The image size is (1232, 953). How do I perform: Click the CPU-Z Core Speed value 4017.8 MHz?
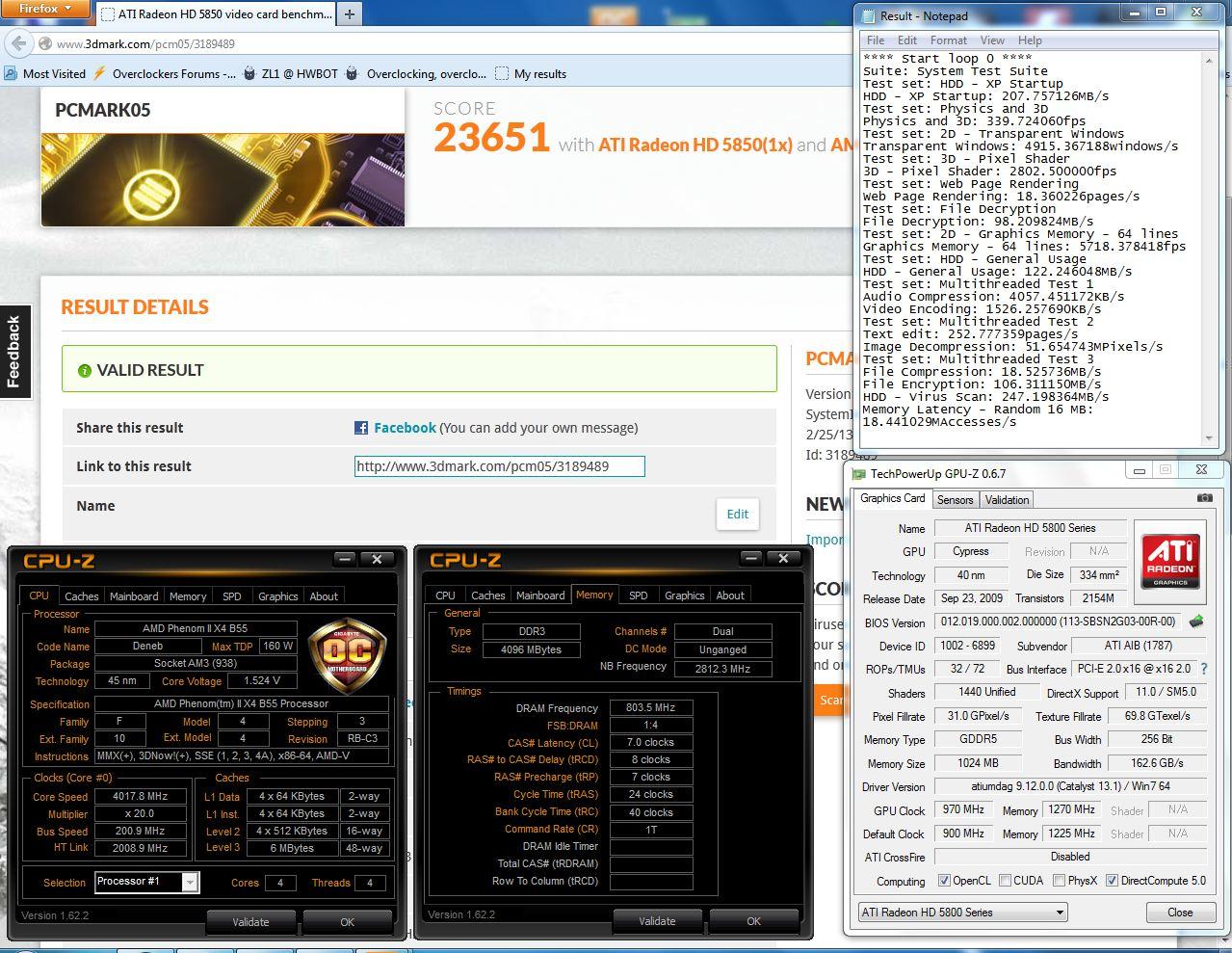click(141, 797)
